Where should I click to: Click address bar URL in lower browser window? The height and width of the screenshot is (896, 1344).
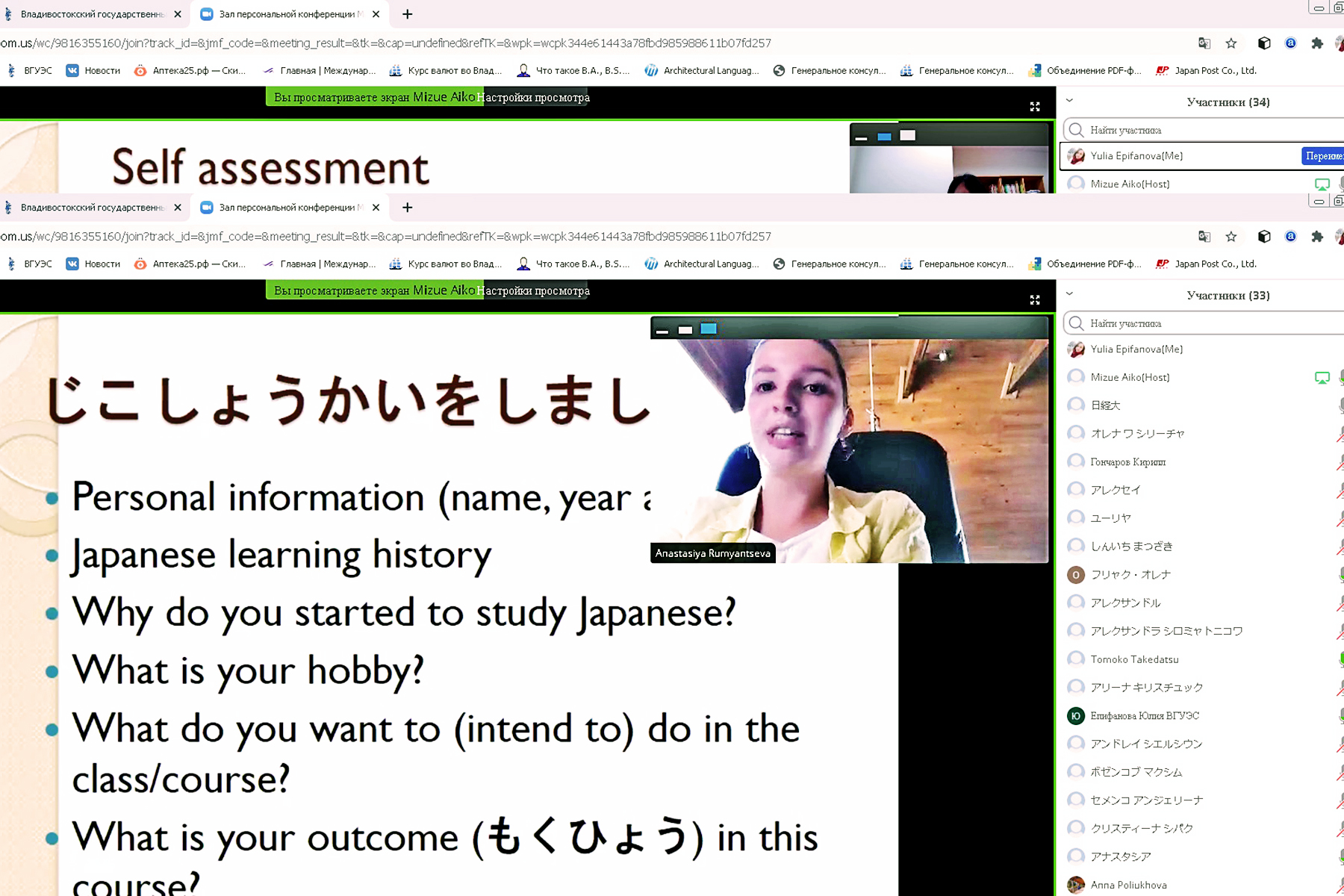point(387,237)
